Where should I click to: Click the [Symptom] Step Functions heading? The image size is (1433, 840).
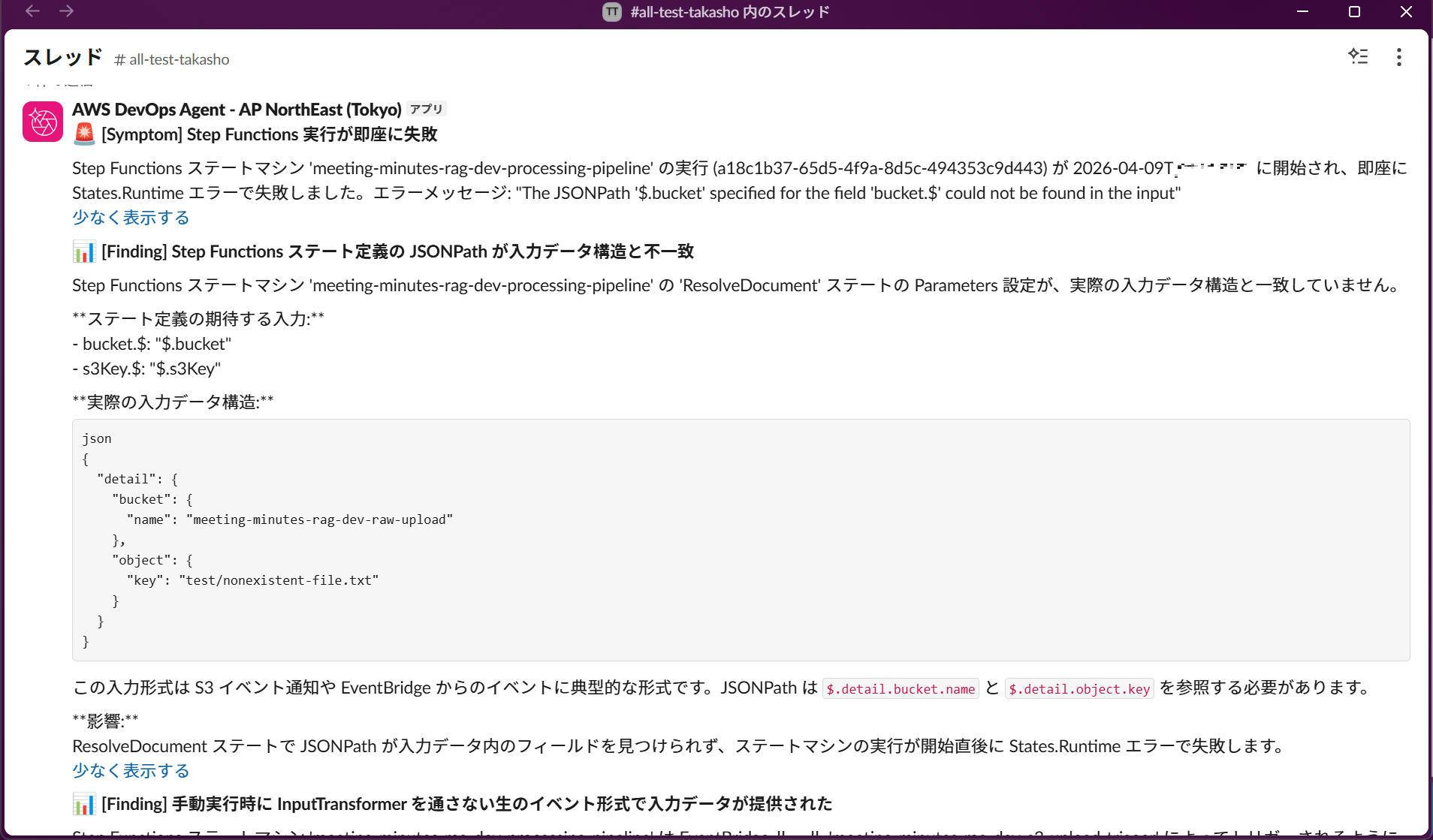coord(269,134)
